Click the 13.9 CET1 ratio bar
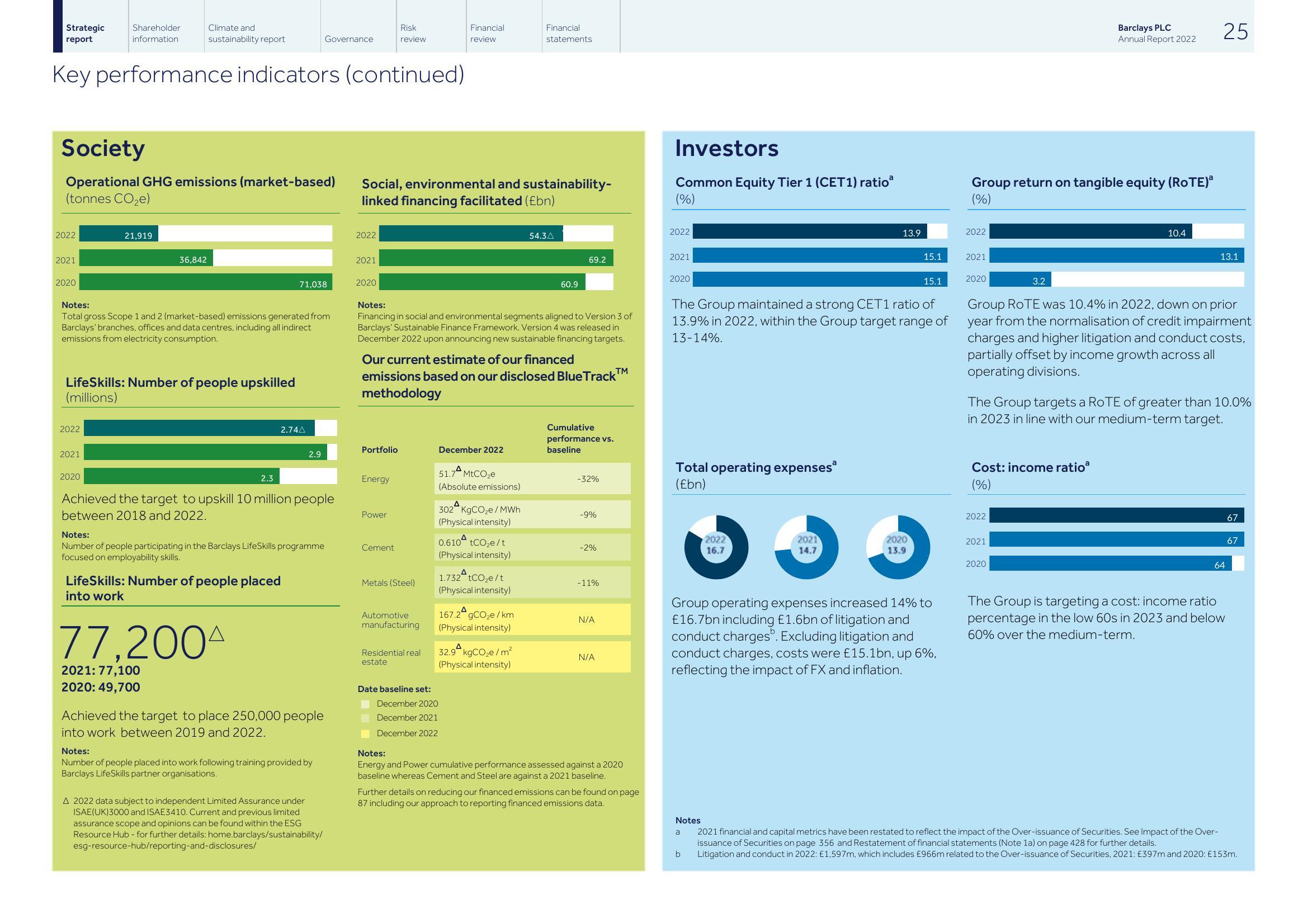This screenshot has height=924, width=1308. (x=810, y=231)
